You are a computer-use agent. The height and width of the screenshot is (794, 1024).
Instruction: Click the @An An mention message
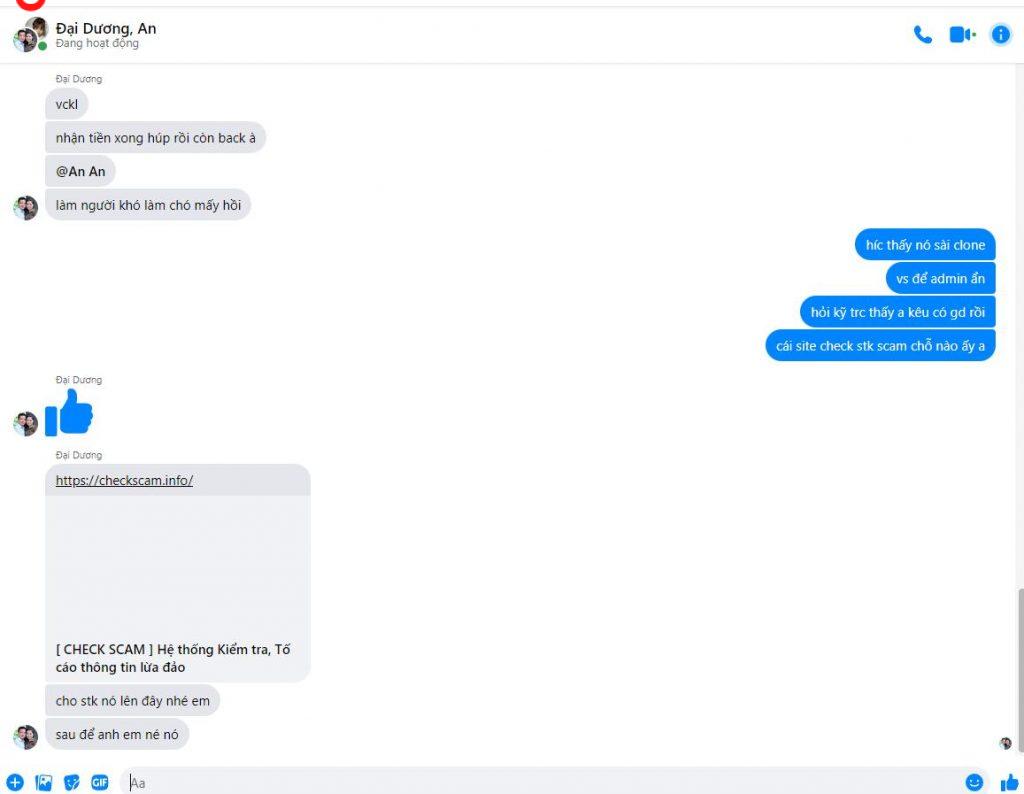point(80,172)
